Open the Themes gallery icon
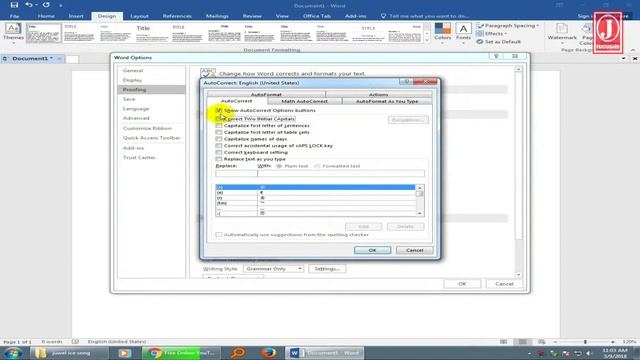Image resolution: width=640 pixels, height=360 pixels. coord(13,32)
